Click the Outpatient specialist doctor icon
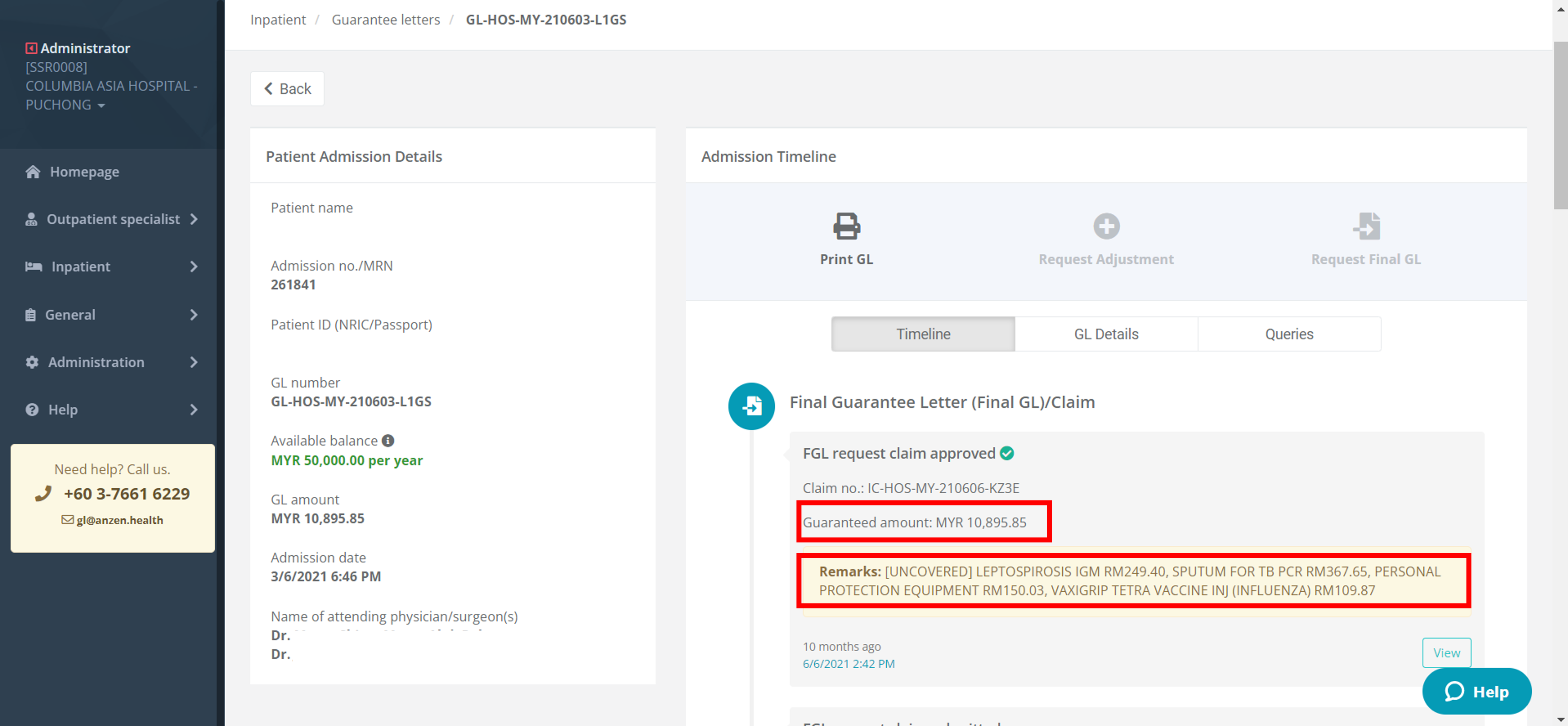Viewport: 1568px width, 726px height. tap(31, 219)
